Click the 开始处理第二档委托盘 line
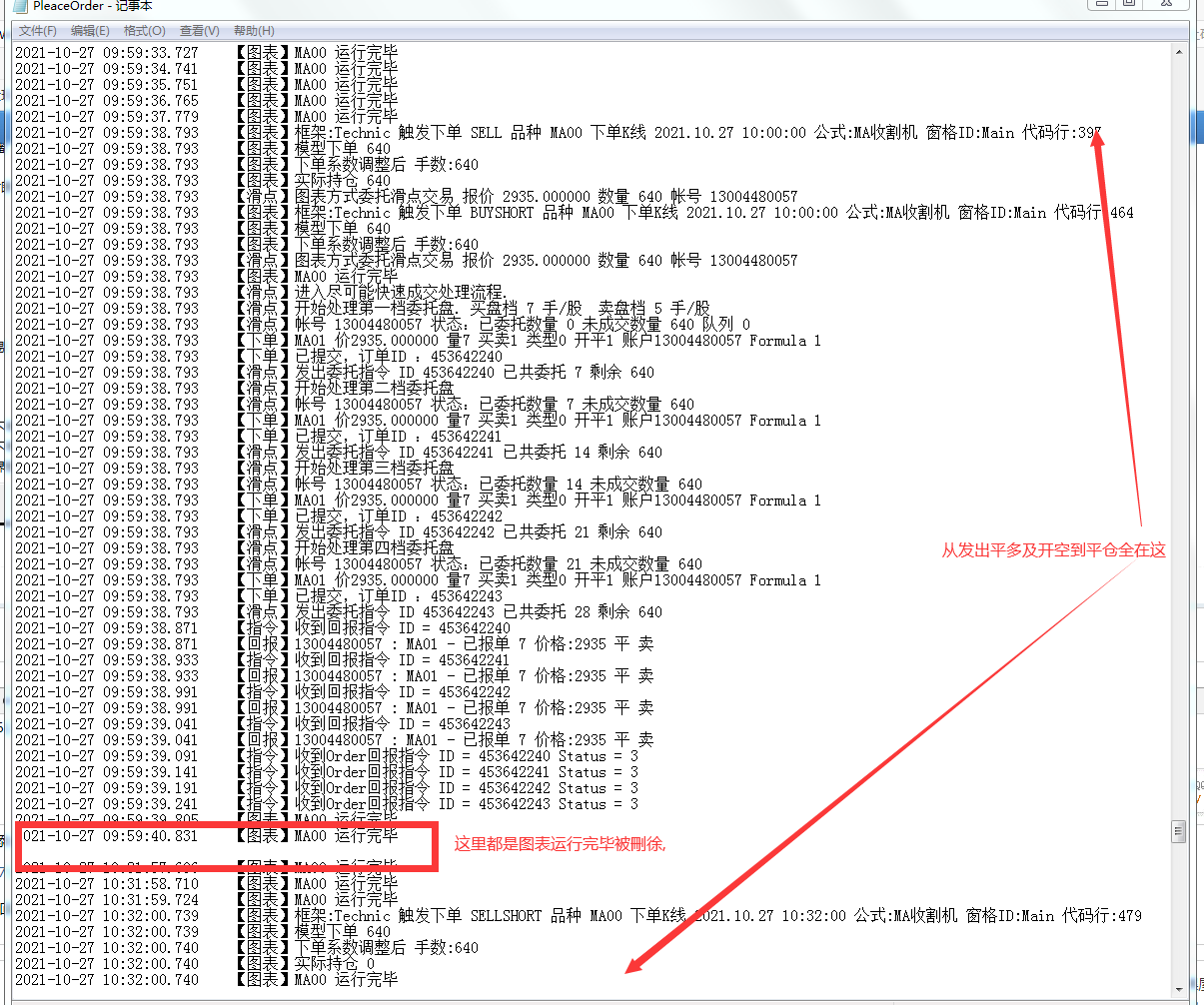The height and width of the screenshot is (1005, 1204). (x=235, y=388)
